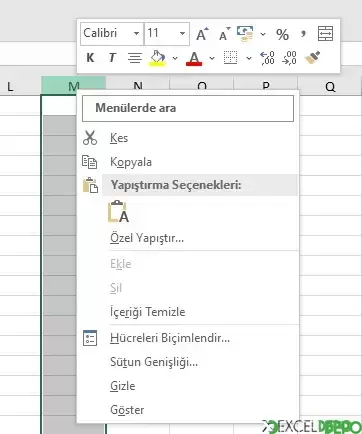This screenshot has height=434, width=362.
Task: Click the merge and center icon
Action: (x=325, y=33)
